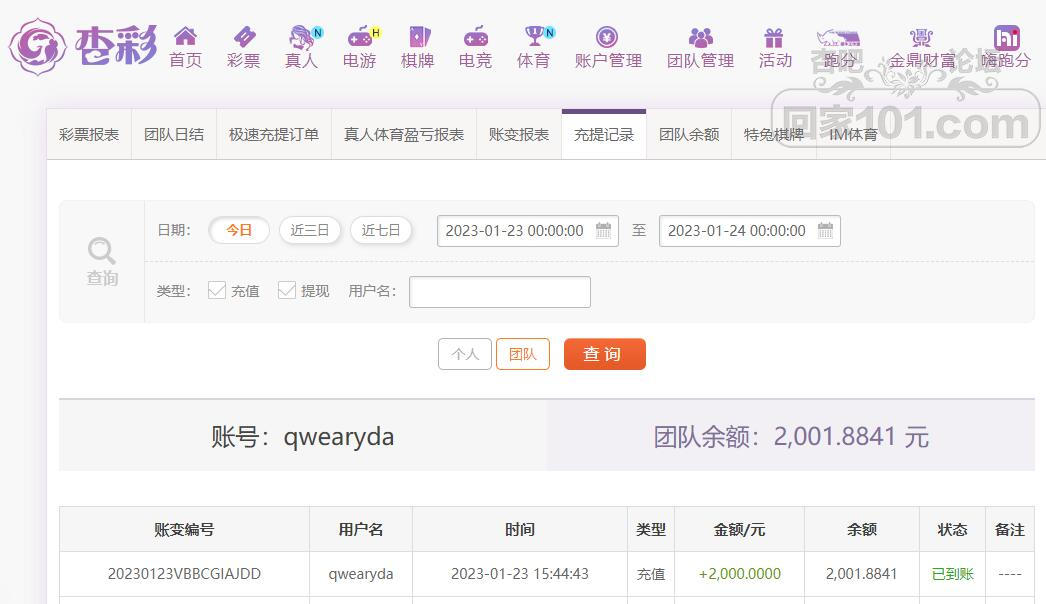1046x604 pixels.
Task: Click the 2,001.8841 balance table cell
Action: point(861,574)
